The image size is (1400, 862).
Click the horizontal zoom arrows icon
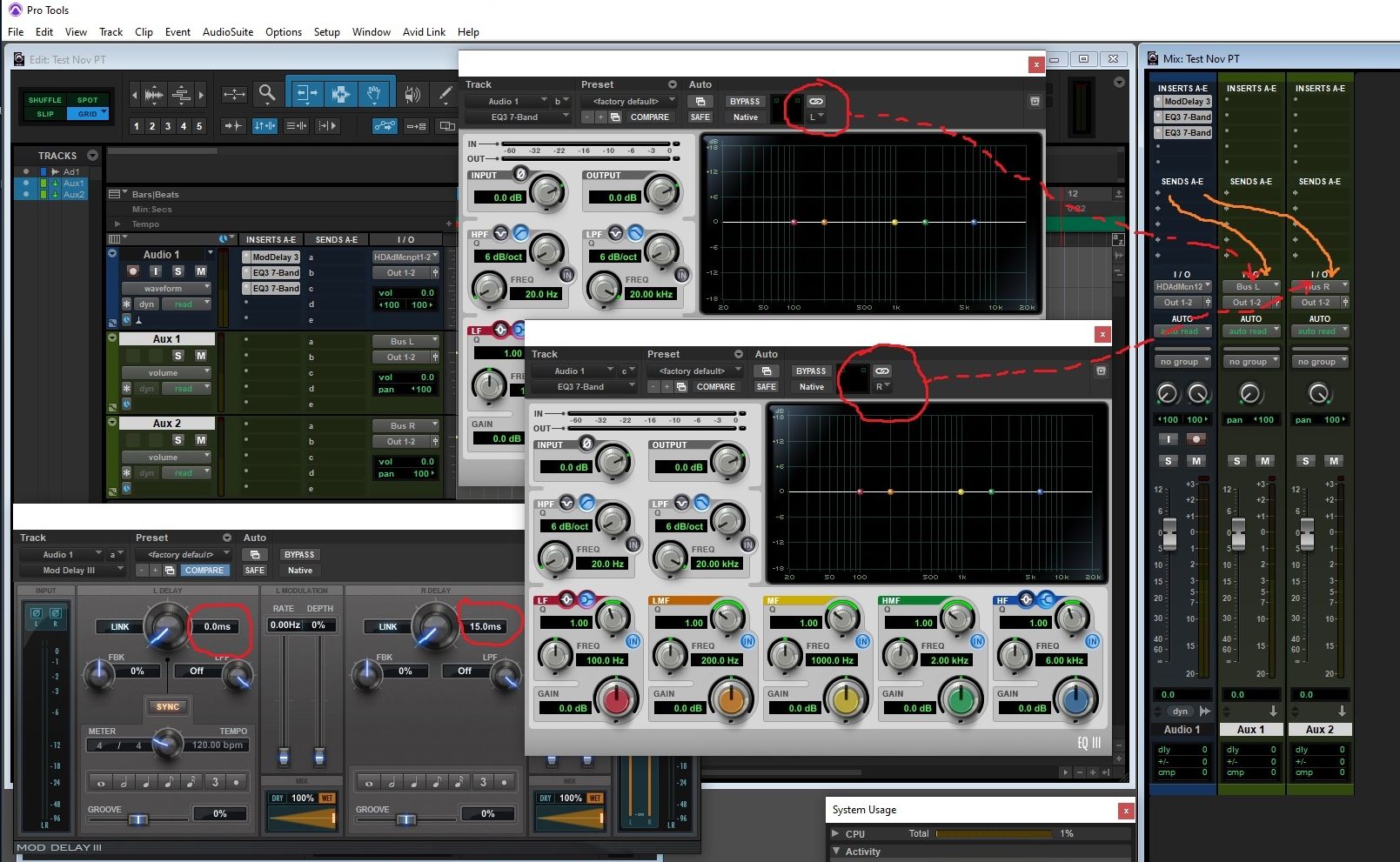[234, 93]
